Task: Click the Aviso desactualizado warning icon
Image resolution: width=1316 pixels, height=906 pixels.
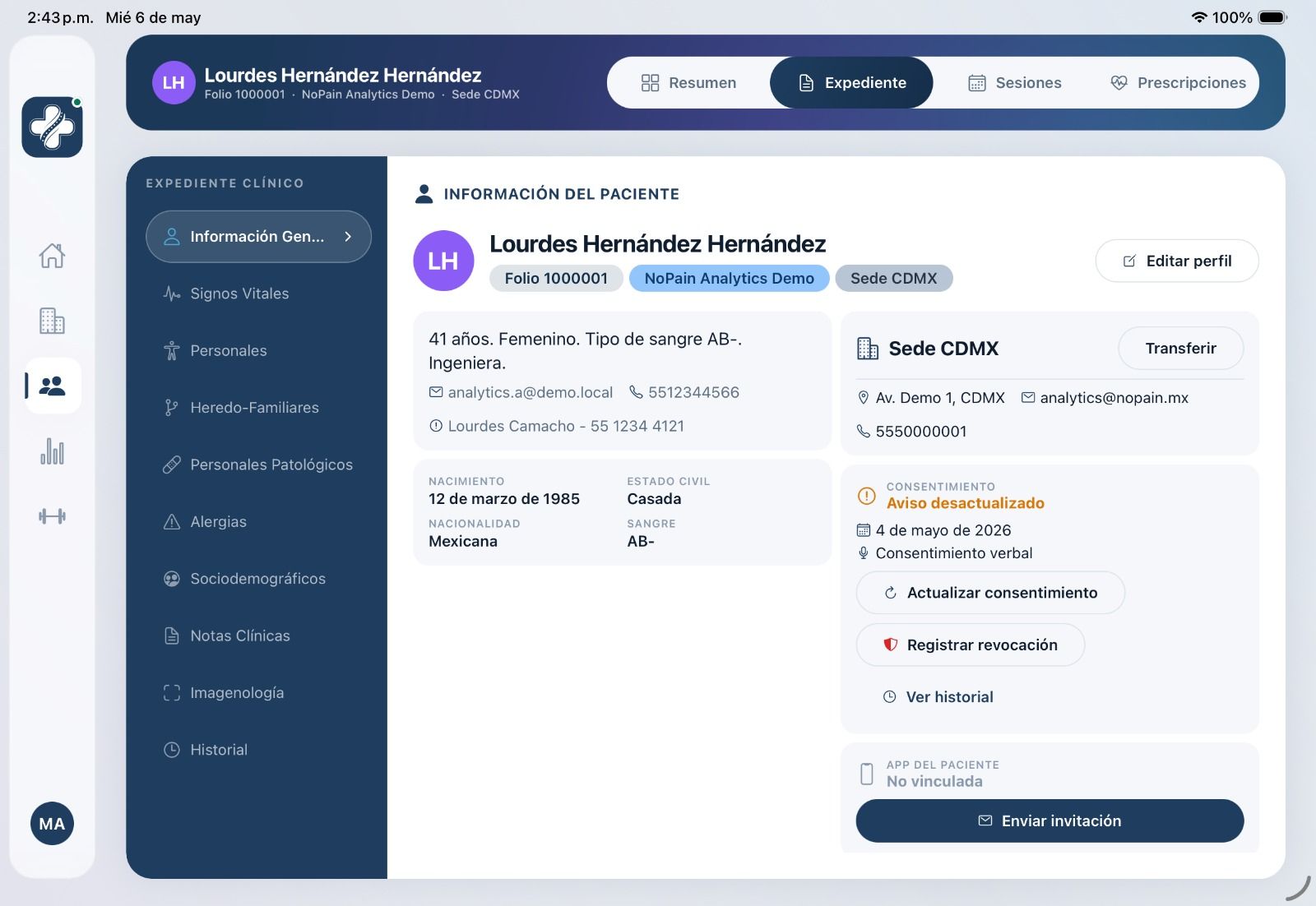Action: click(867, 496)
